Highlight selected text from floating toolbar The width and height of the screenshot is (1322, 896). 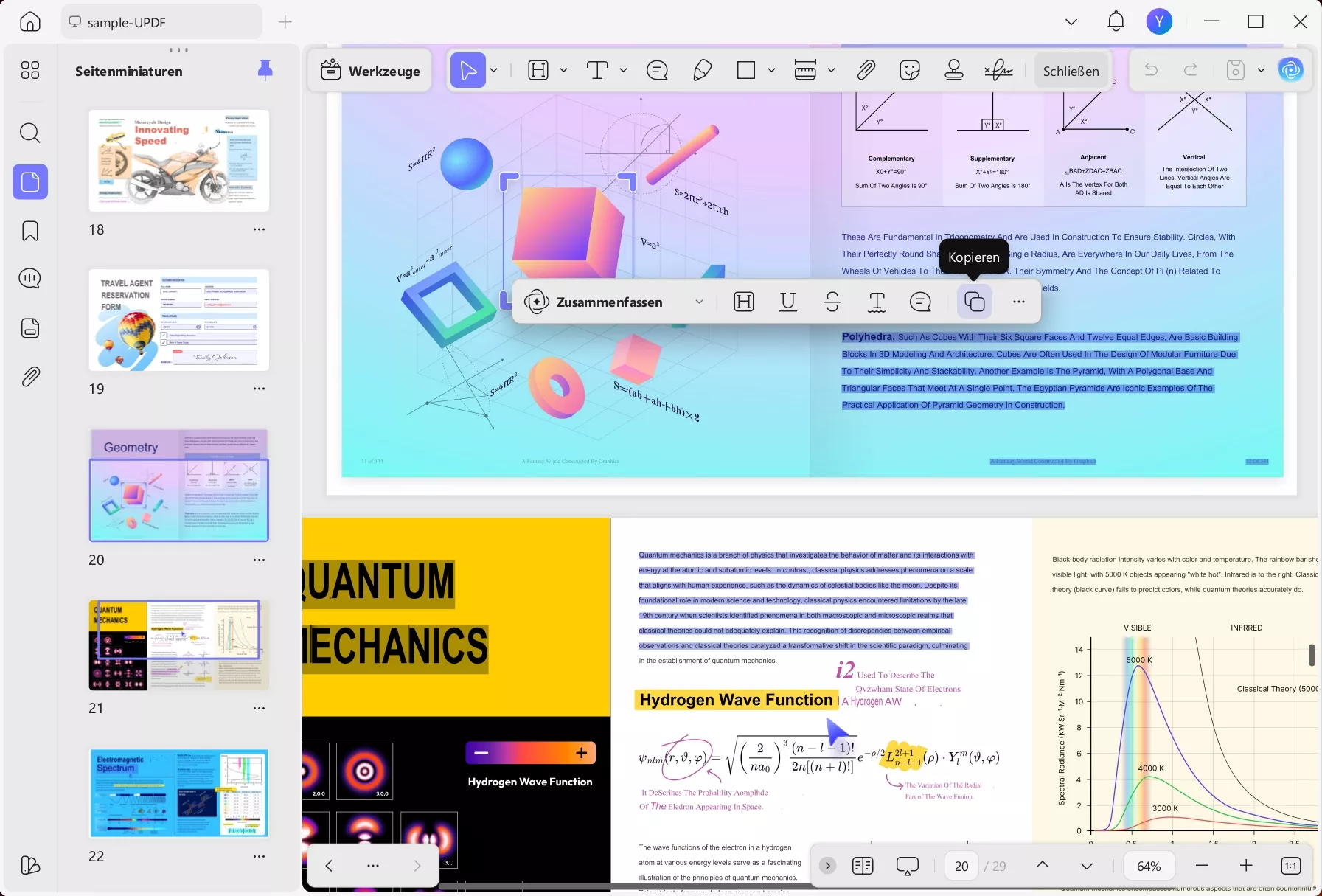pyautogui.click(x=744, y=302)
